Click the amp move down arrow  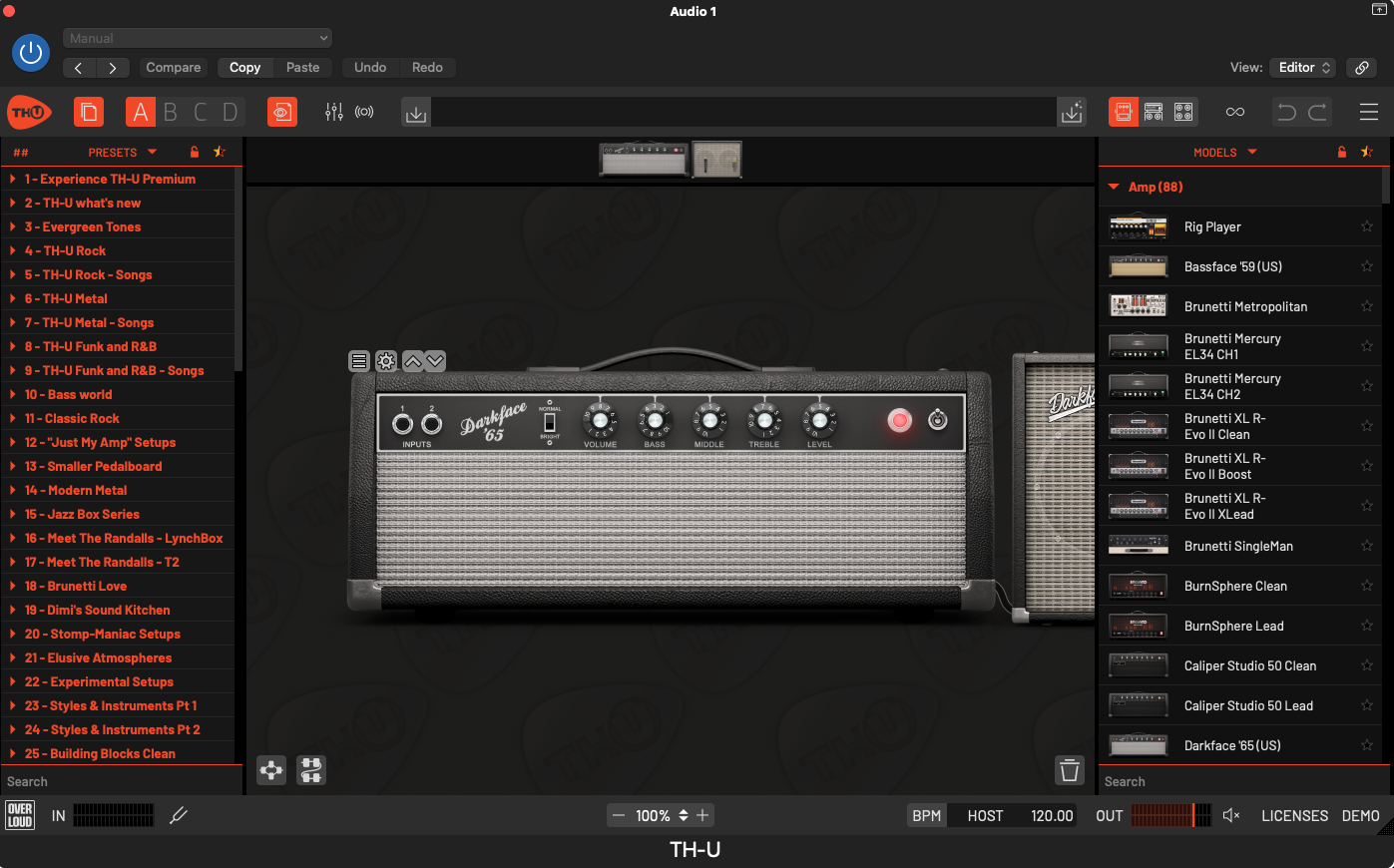coord(435,361)
